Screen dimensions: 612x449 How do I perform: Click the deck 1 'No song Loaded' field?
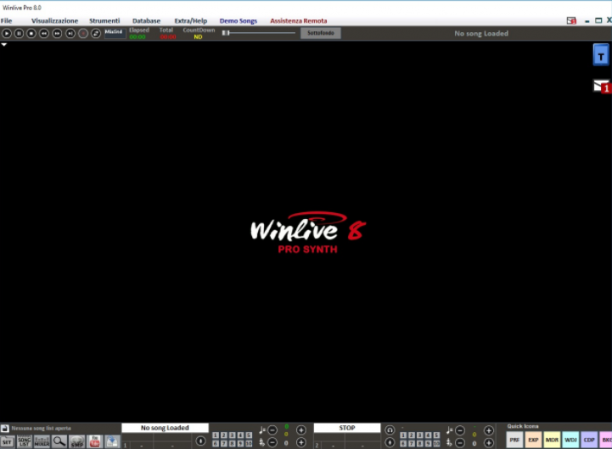165,428
